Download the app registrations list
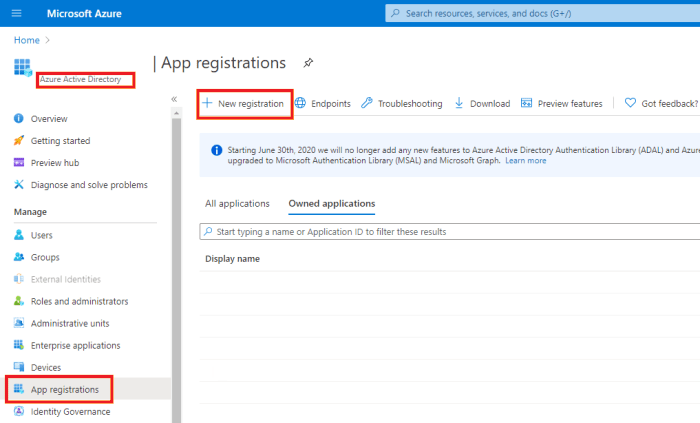 click(482, 103)
